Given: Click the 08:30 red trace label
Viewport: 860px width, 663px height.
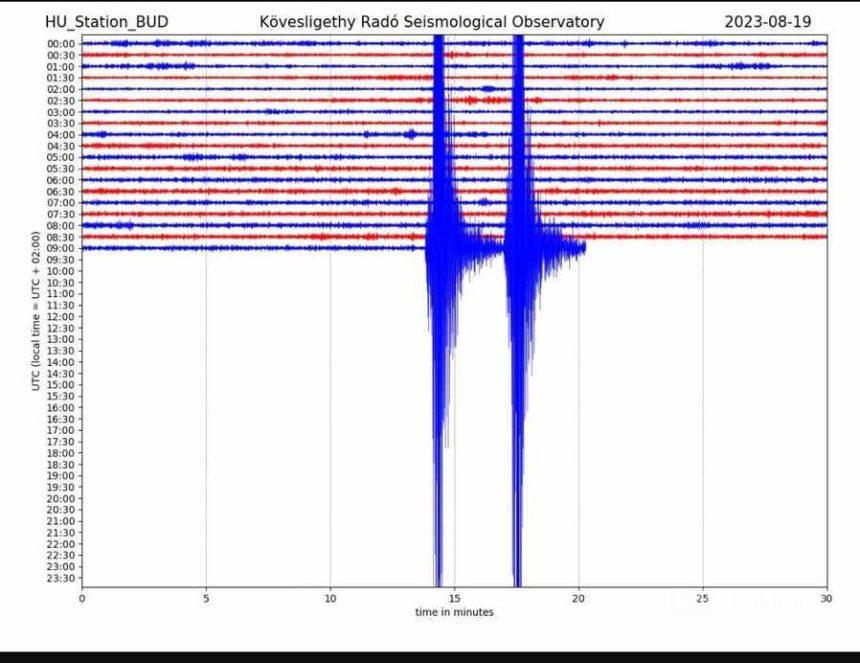Looking at the screenshot, I should click(61, 237).
